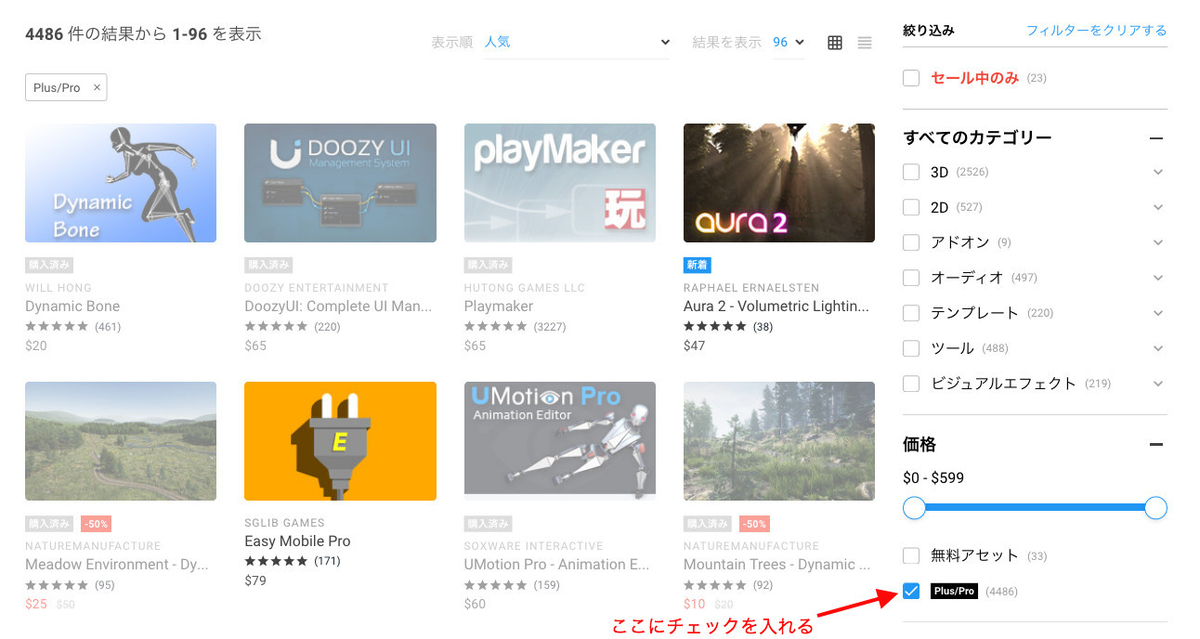
Task: Click publisher SOXWARE INTERACTIVE
Action: [534, 546]
